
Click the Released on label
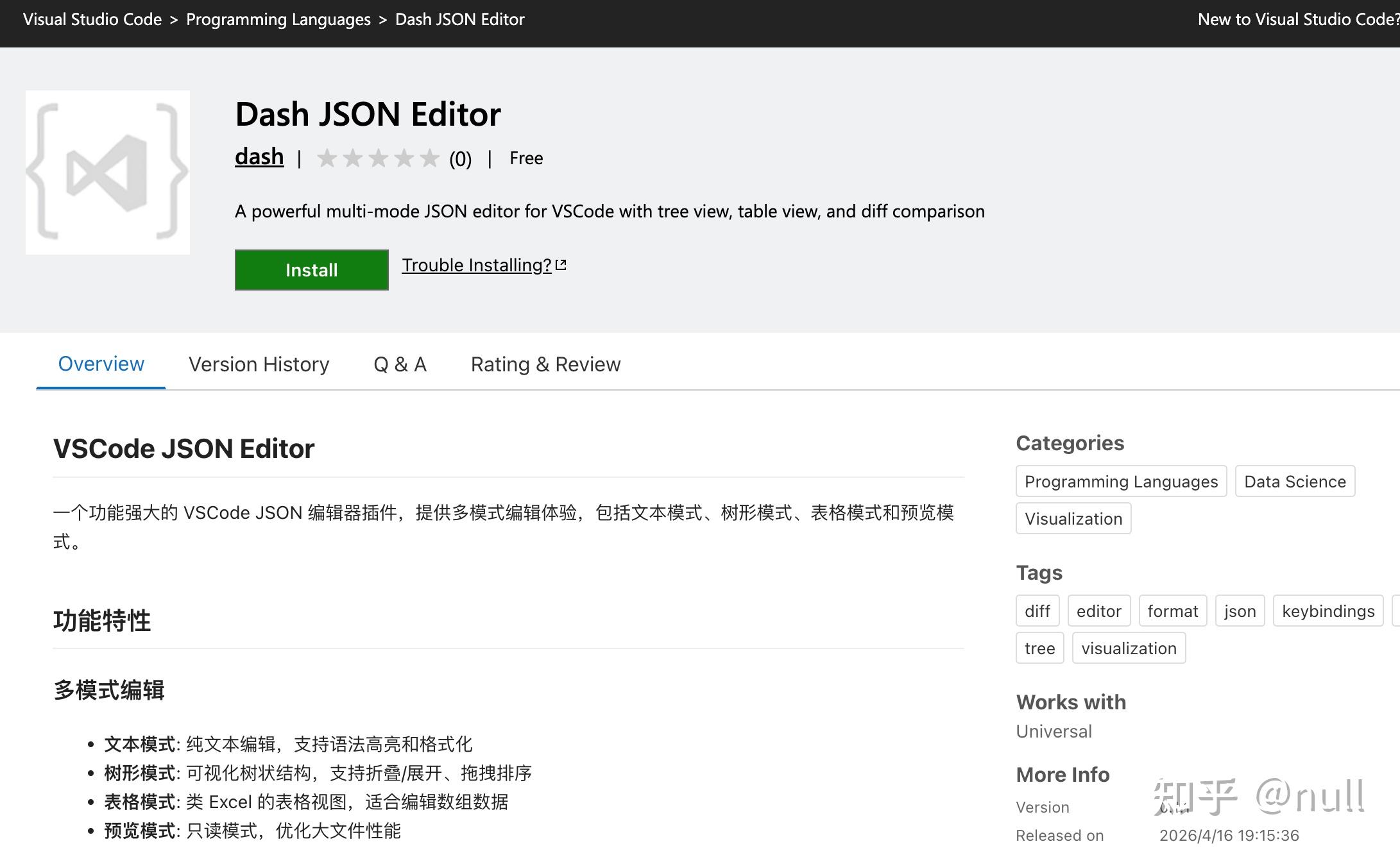[1060, 836]
